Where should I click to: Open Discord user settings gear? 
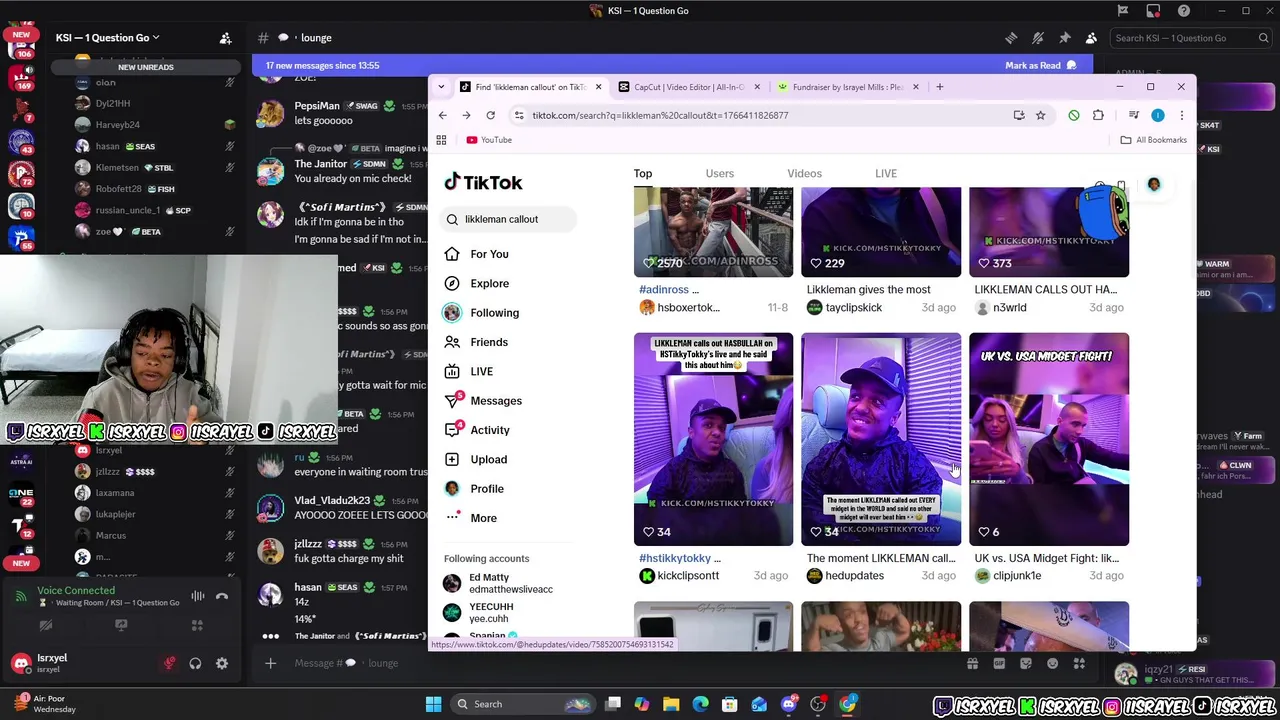point(222,663)
